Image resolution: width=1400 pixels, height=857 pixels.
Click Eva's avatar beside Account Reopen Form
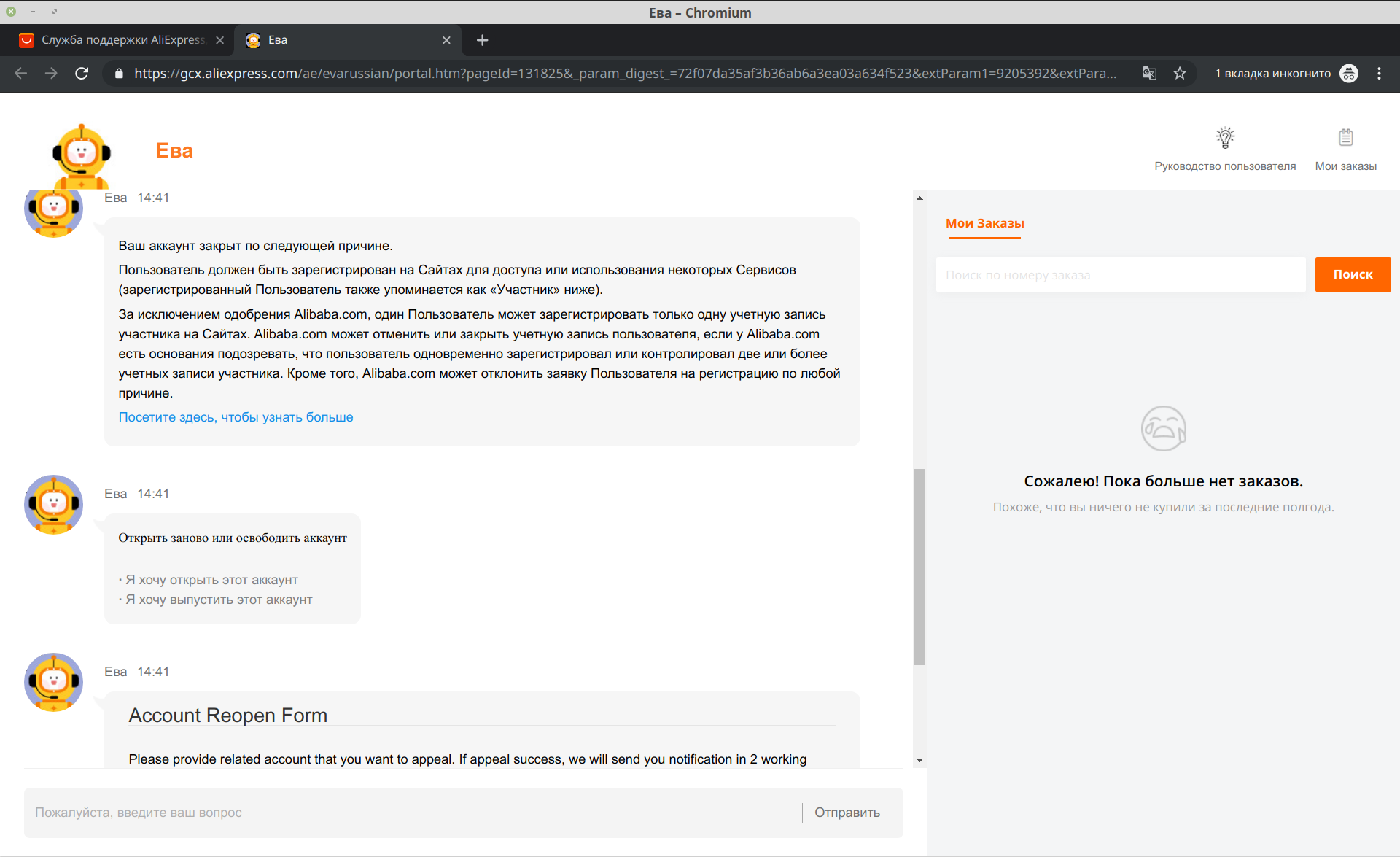point(53,683)
